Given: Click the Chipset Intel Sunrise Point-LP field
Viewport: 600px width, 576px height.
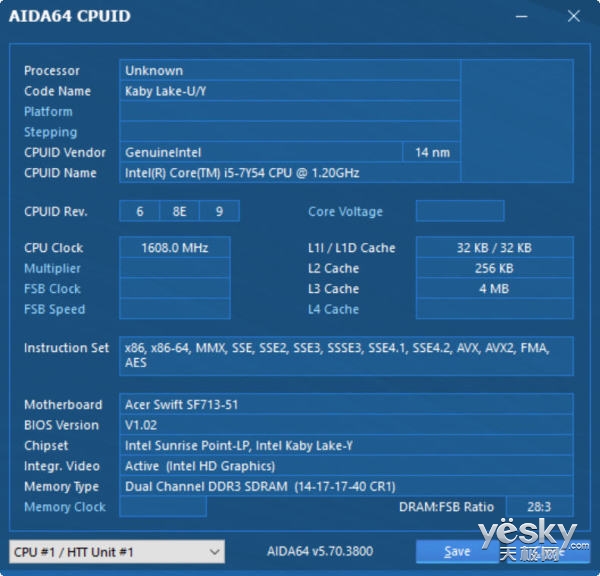Looking at the screenshot, I should (x=346, y=445).
